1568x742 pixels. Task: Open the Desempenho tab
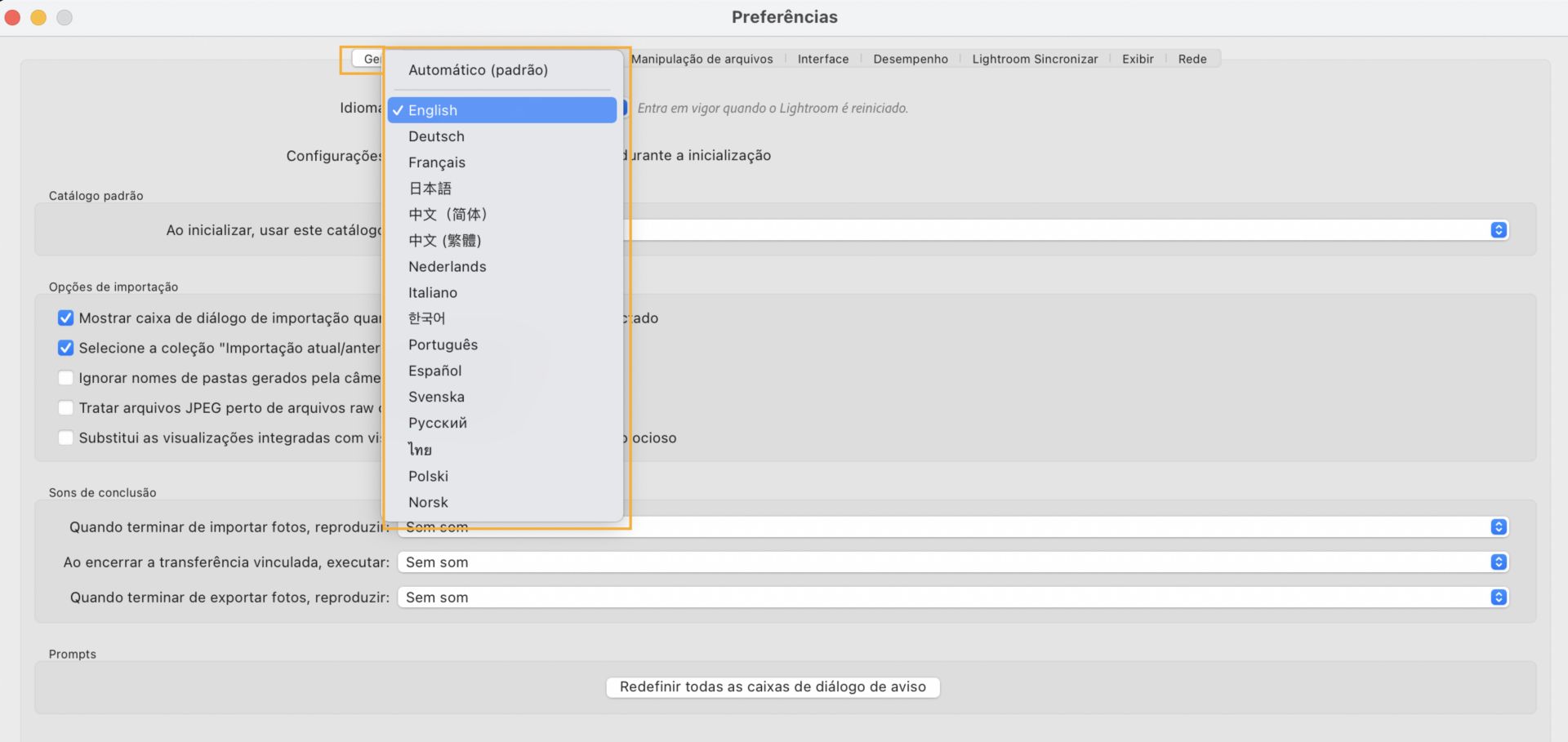[x=911, y=59]
